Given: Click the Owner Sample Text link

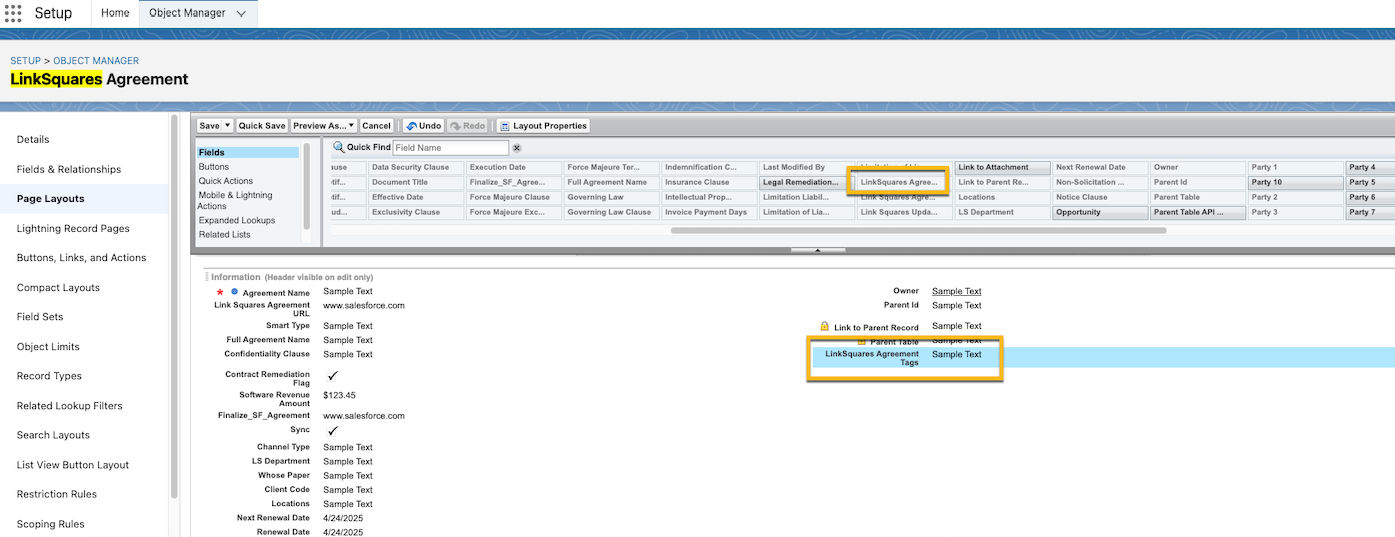Looking at the screenshot, I should pos(957,291).
